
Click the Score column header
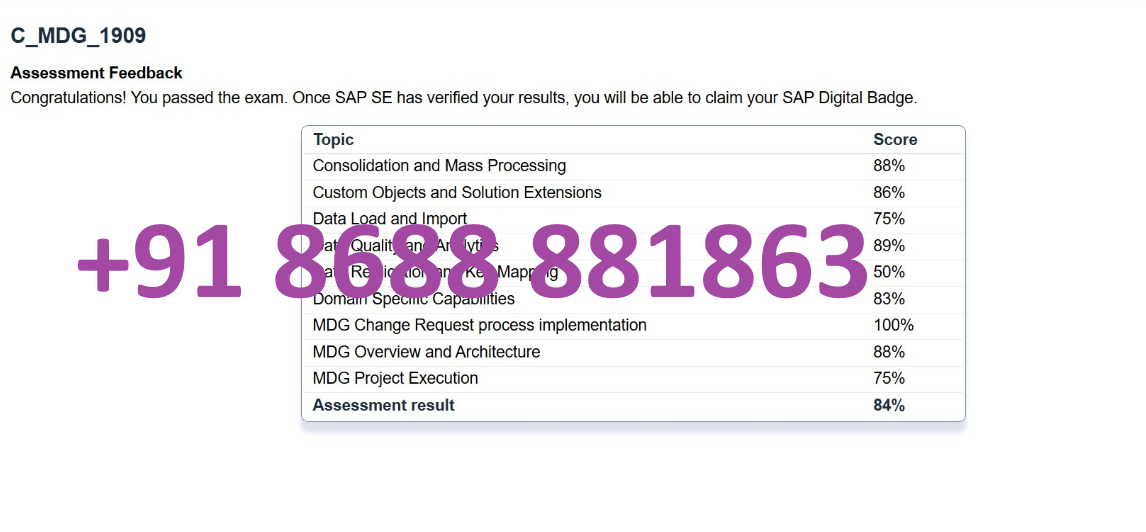pos(895,140)
